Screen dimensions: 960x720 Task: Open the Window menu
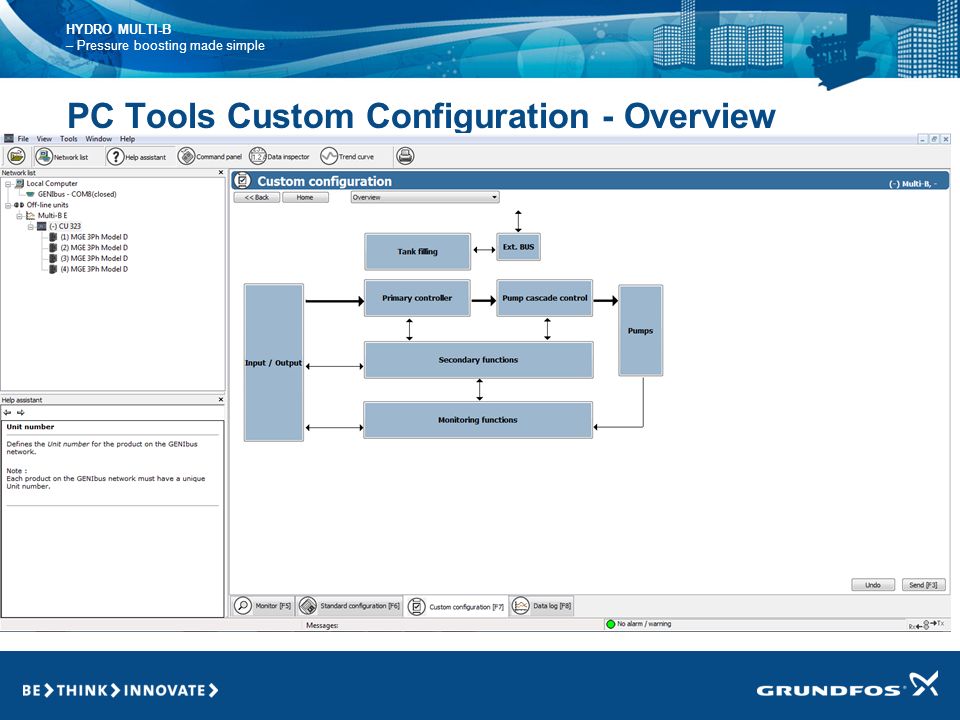(x=99, y=139)
